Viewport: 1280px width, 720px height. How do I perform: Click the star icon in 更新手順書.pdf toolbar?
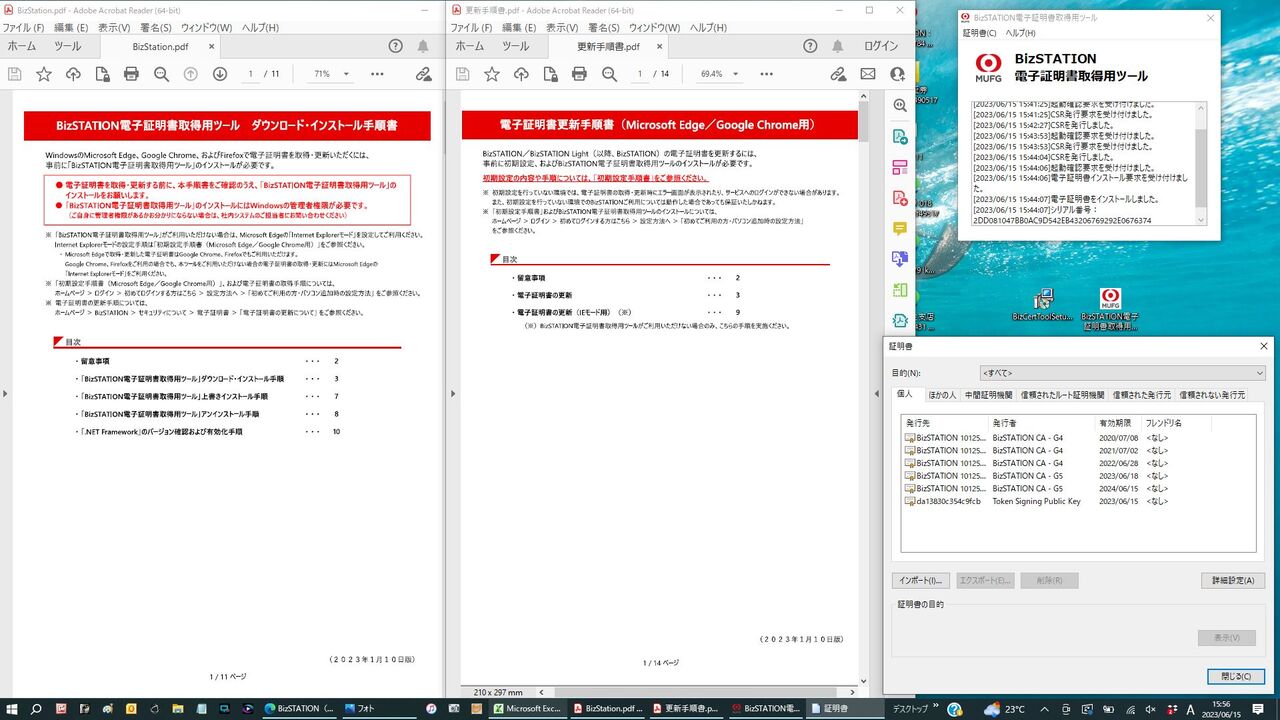pyautogui.click(x=492, y=74)
